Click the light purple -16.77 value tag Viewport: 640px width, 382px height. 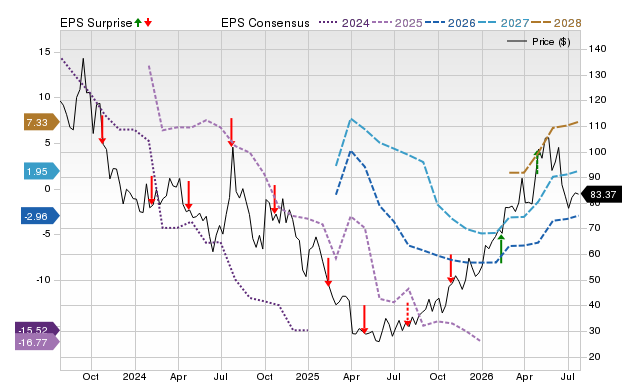[38, 342]
